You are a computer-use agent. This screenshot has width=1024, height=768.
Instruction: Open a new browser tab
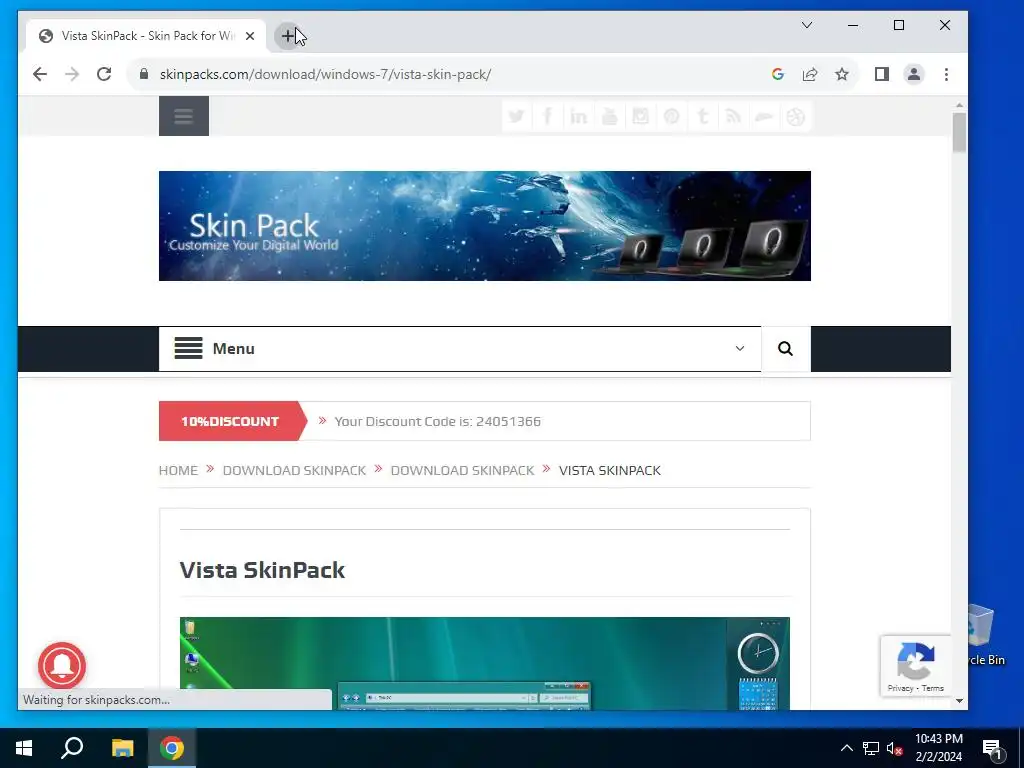tap(288, 36)
